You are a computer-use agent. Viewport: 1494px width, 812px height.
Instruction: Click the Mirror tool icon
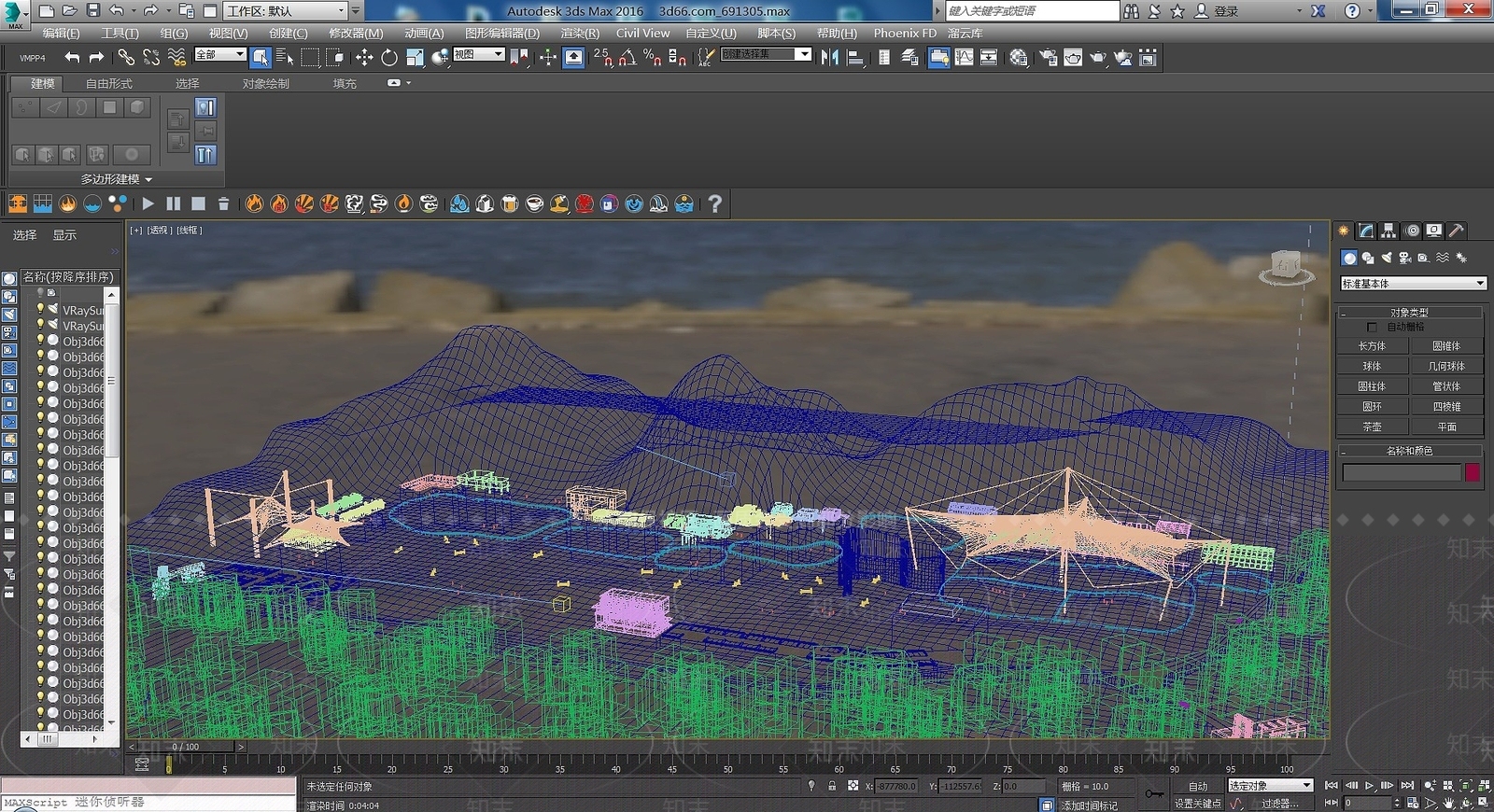coord(829,58)
